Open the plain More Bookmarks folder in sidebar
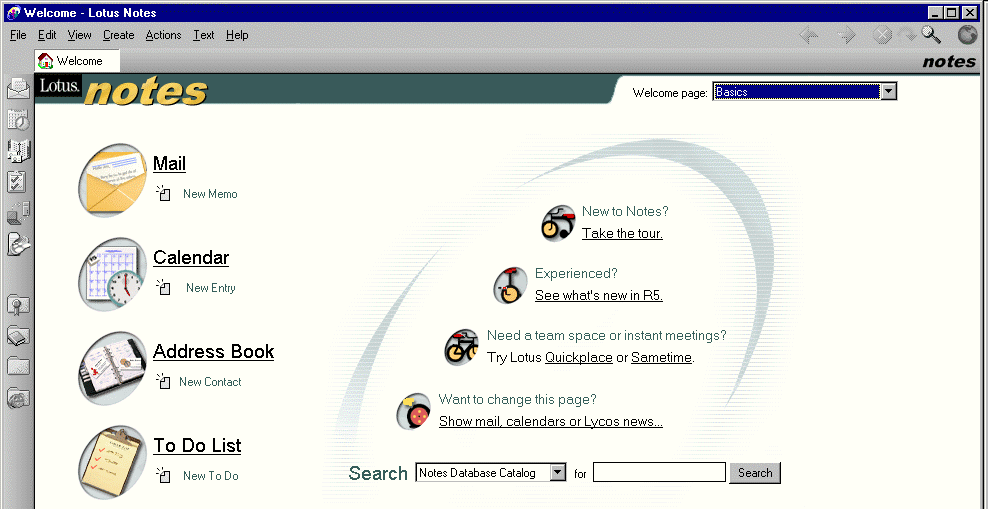This screenshot has width=988, height=509. (x=18, y=366)
